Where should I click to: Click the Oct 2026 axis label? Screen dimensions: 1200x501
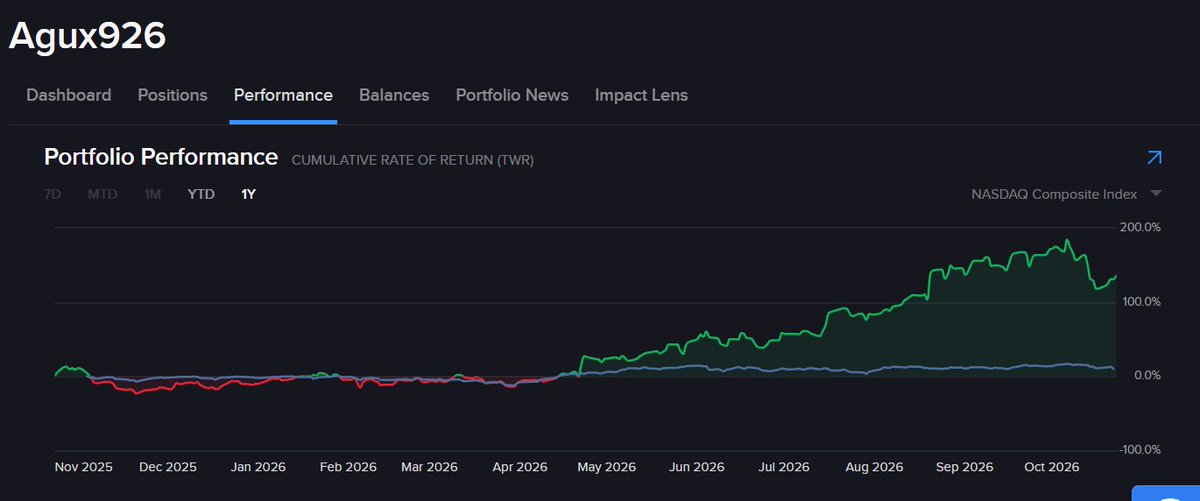click(x=1050, y=467)
